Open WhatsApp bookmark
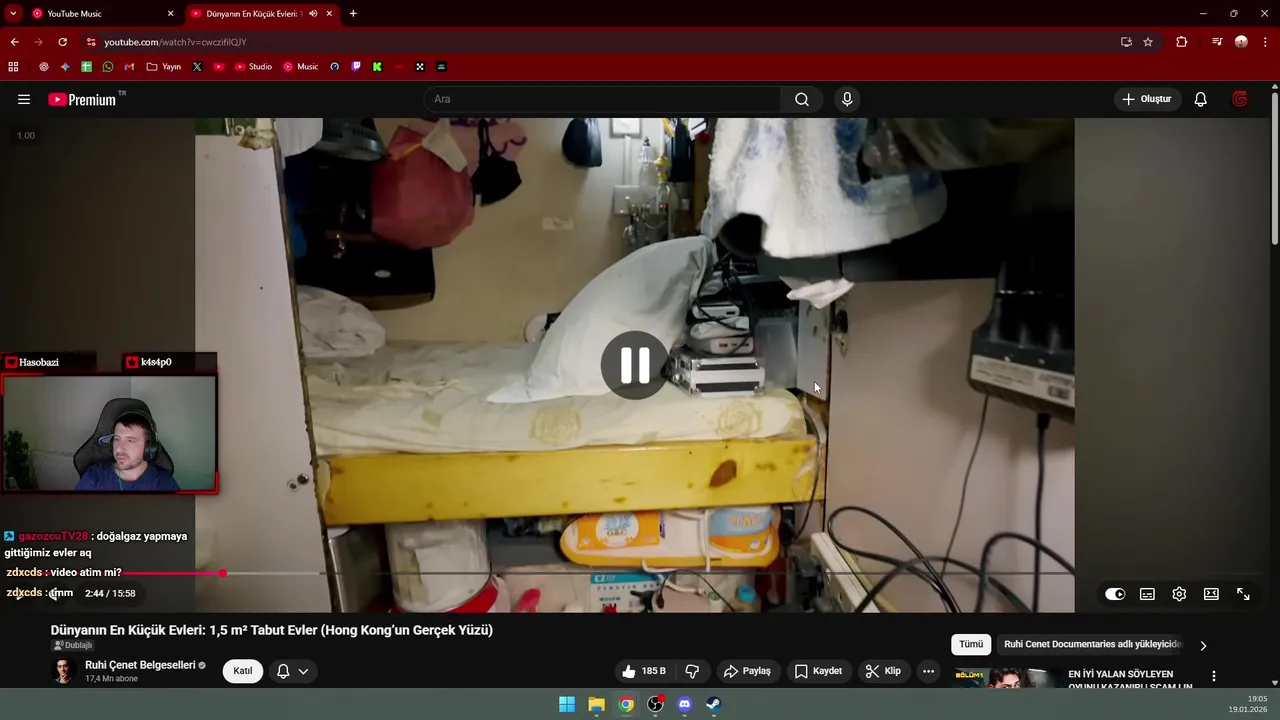Viewport: 1280px width, 720px height. (x=108, y=67)
